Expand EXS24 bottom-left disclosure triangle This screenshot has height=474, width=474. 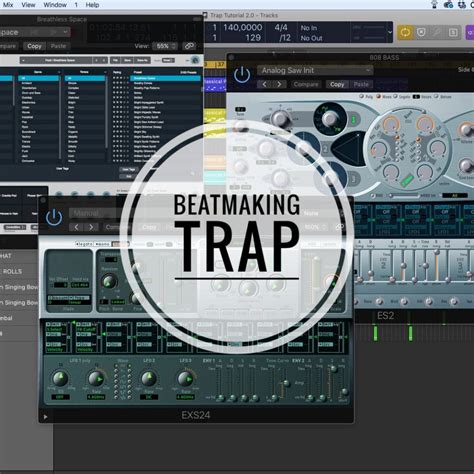pos(45,417)
